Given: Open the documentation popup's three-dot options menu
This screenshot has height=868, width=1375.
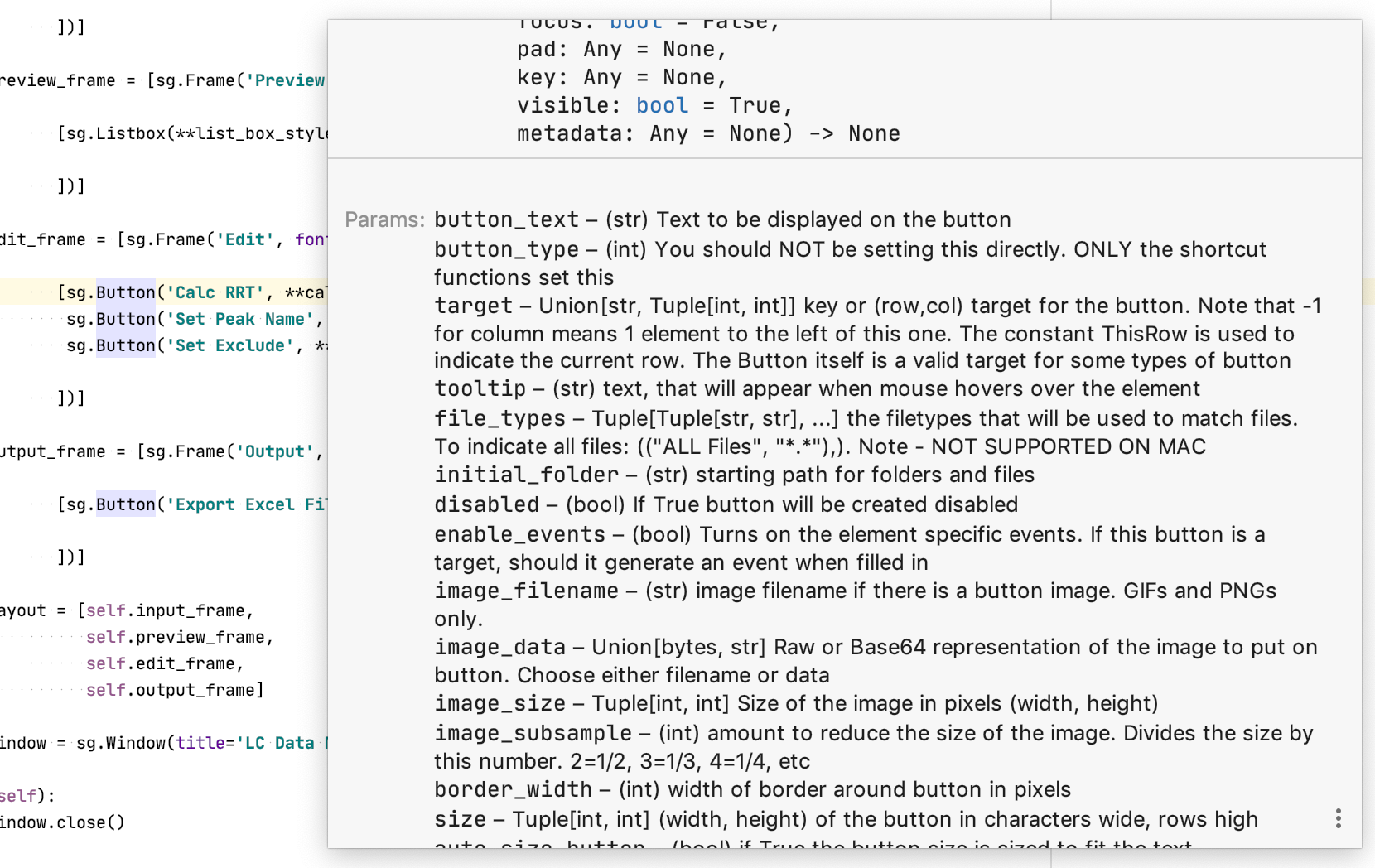Looking at the screenshot, I should [x=1338, y=818].
